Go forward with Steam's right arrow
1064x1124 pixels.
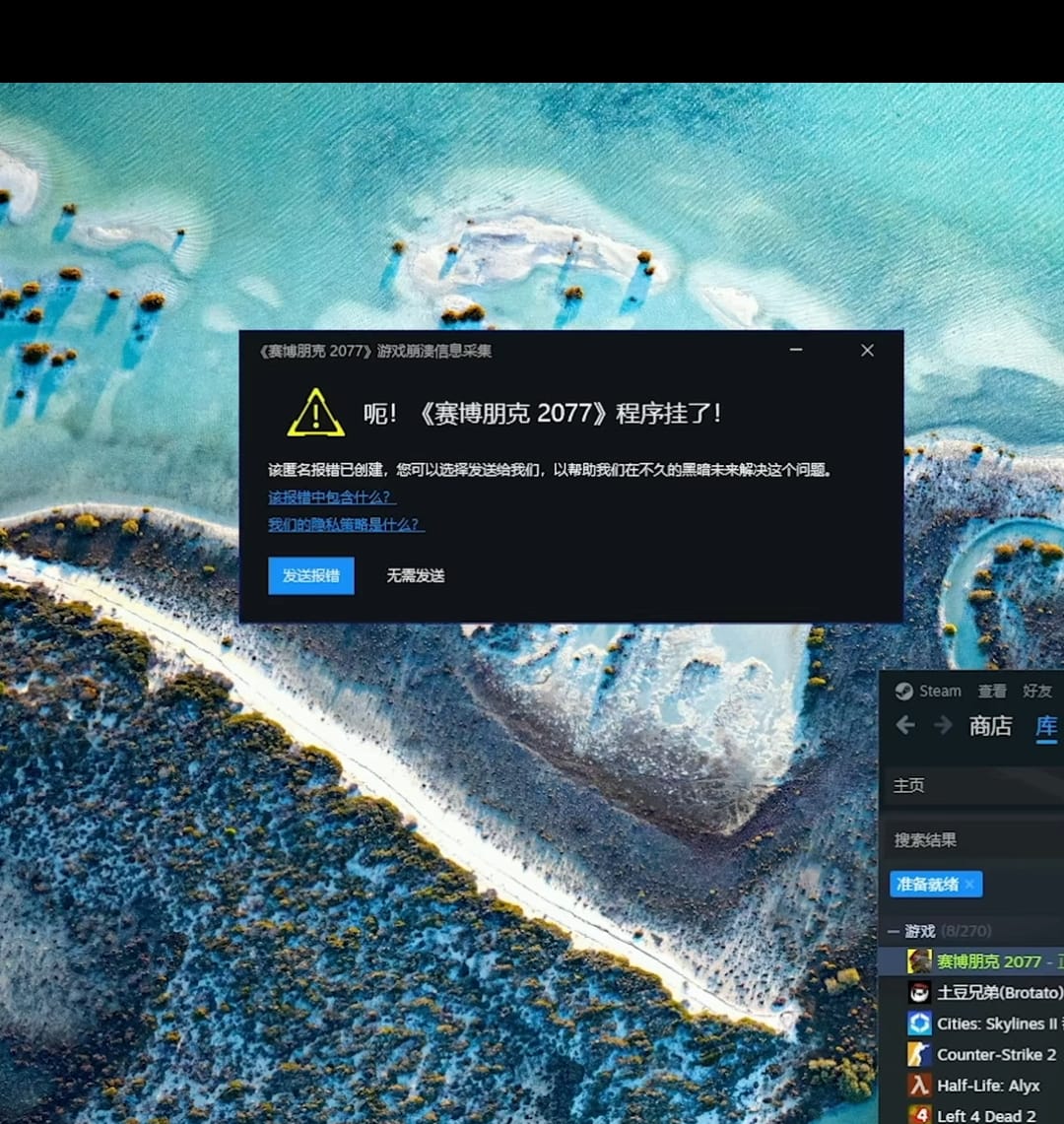coord(943,725)
